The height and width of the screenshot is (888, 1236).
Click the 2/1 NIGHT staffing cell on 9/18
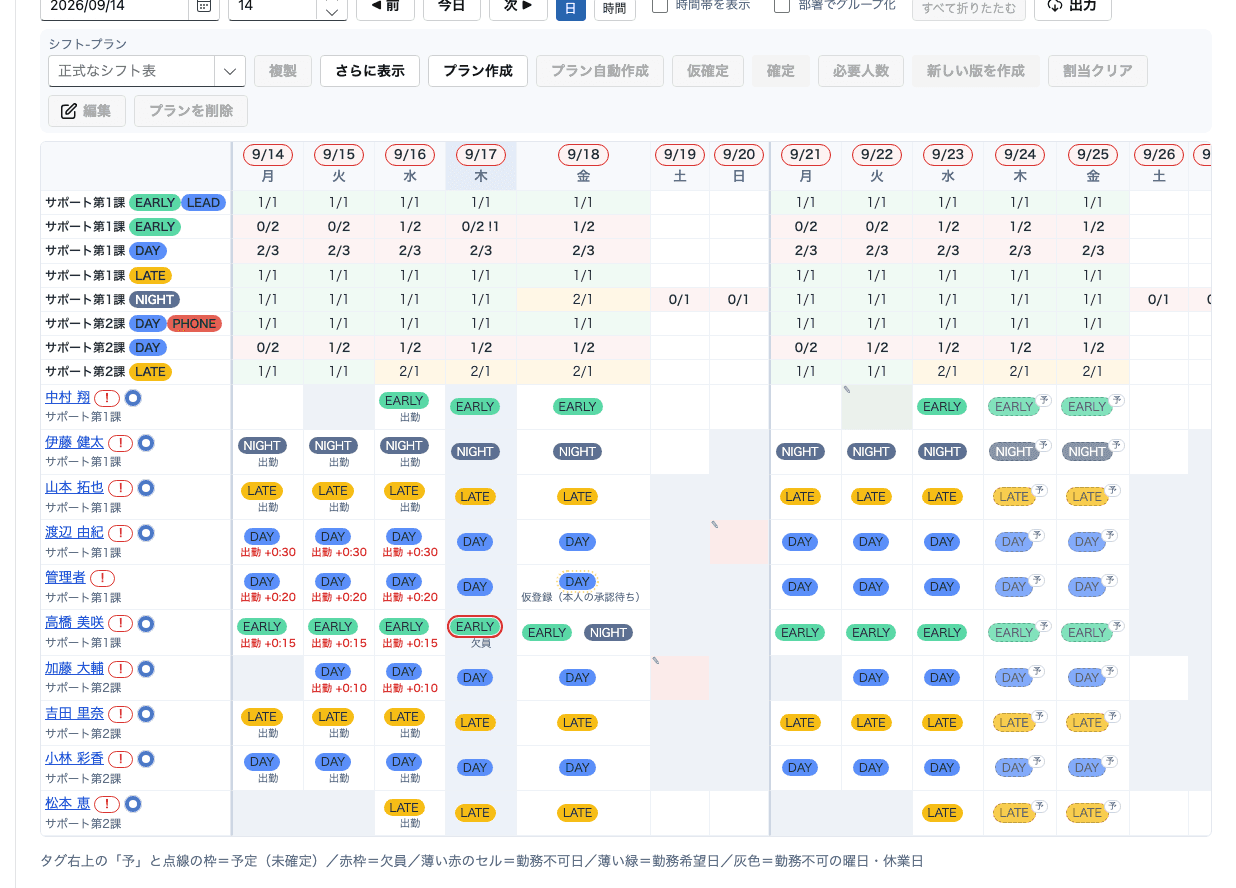[584, 299]
